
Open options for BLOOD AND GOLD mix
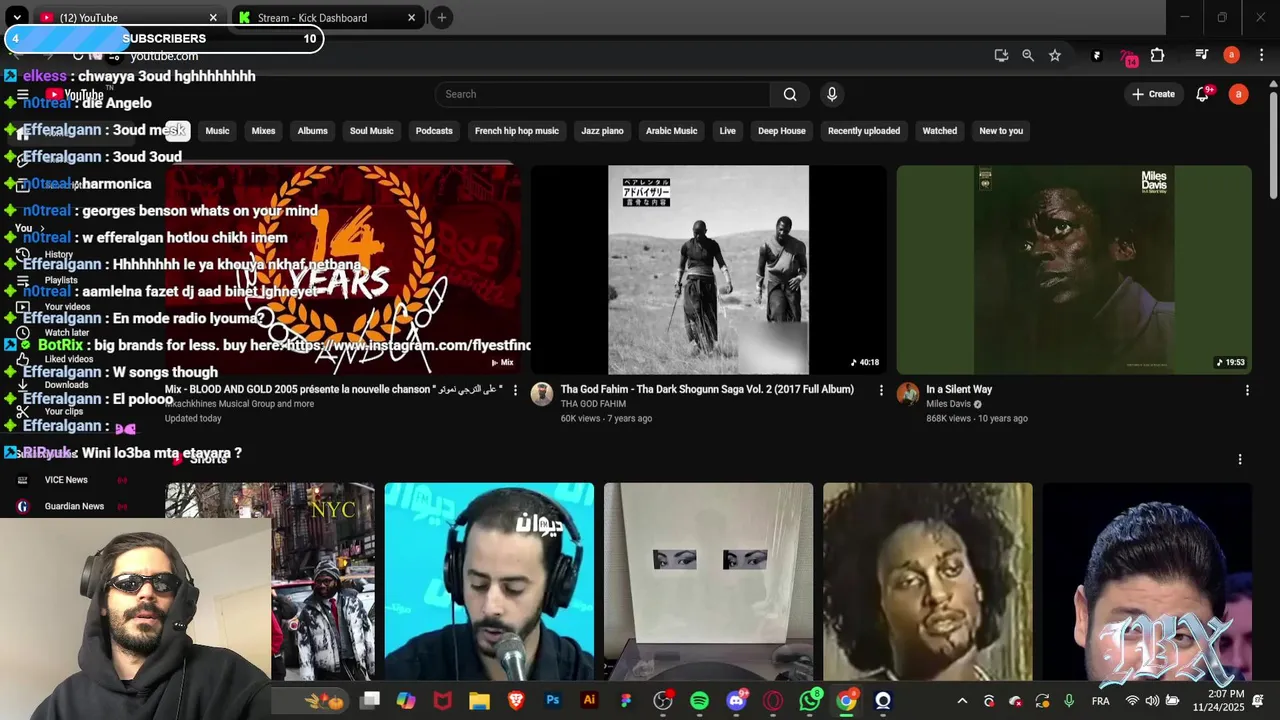coord(516,390)
